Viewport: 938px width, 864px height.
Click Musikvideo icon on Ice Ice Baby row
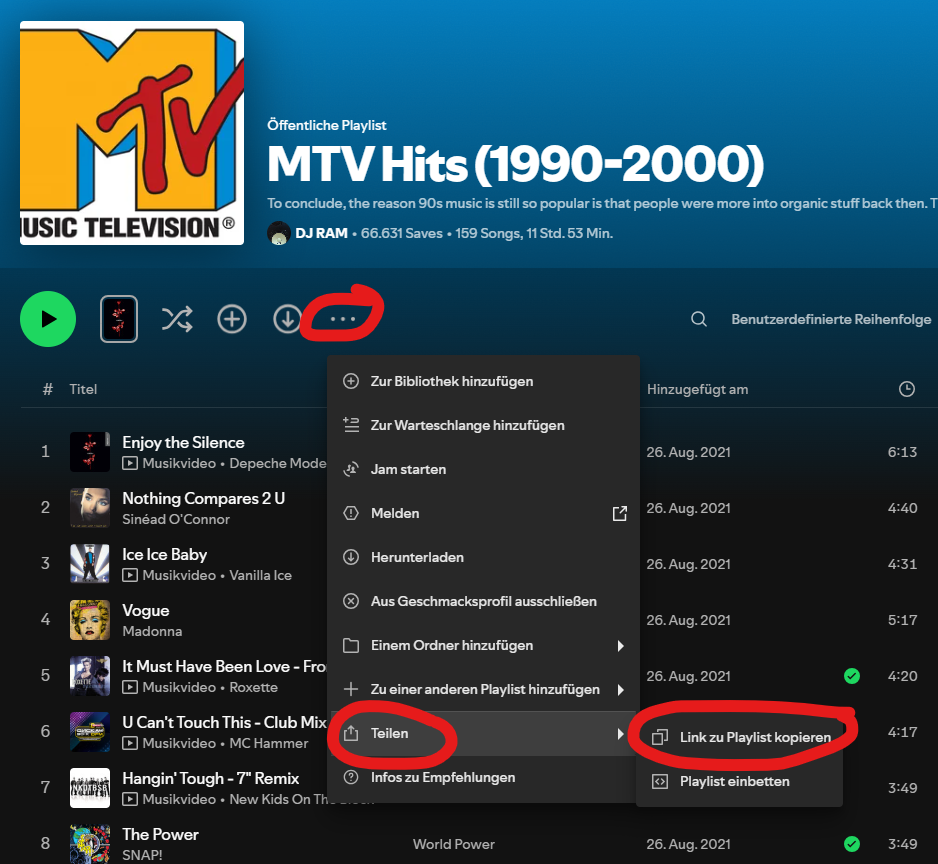[130, 575]
